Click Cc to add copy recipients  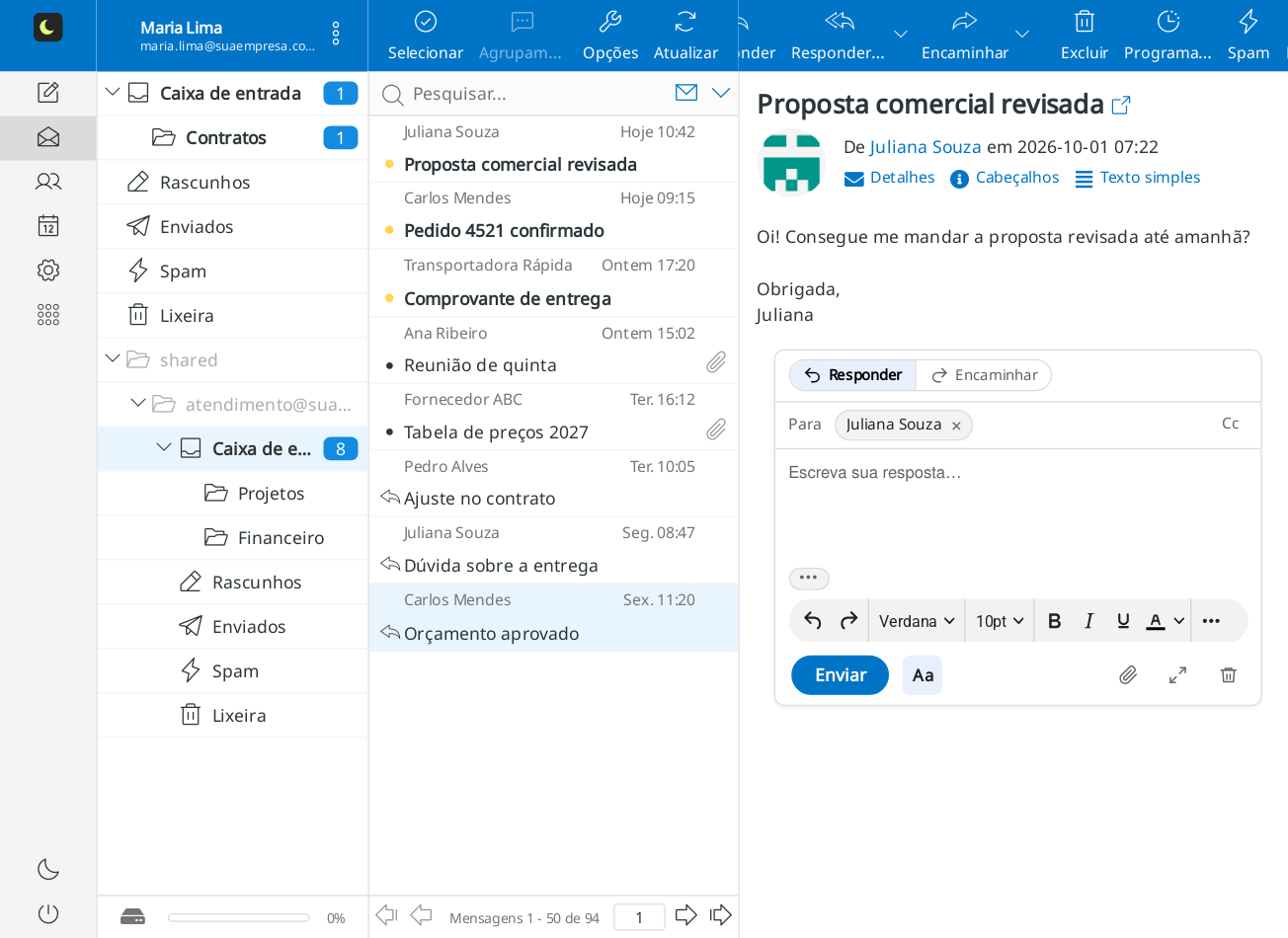[1230, 424]
